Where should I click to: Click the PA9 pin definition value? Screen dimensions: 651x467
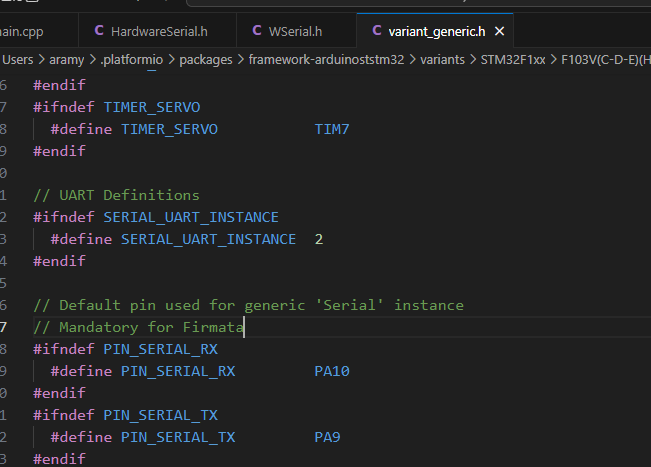(x=327, y=437)
